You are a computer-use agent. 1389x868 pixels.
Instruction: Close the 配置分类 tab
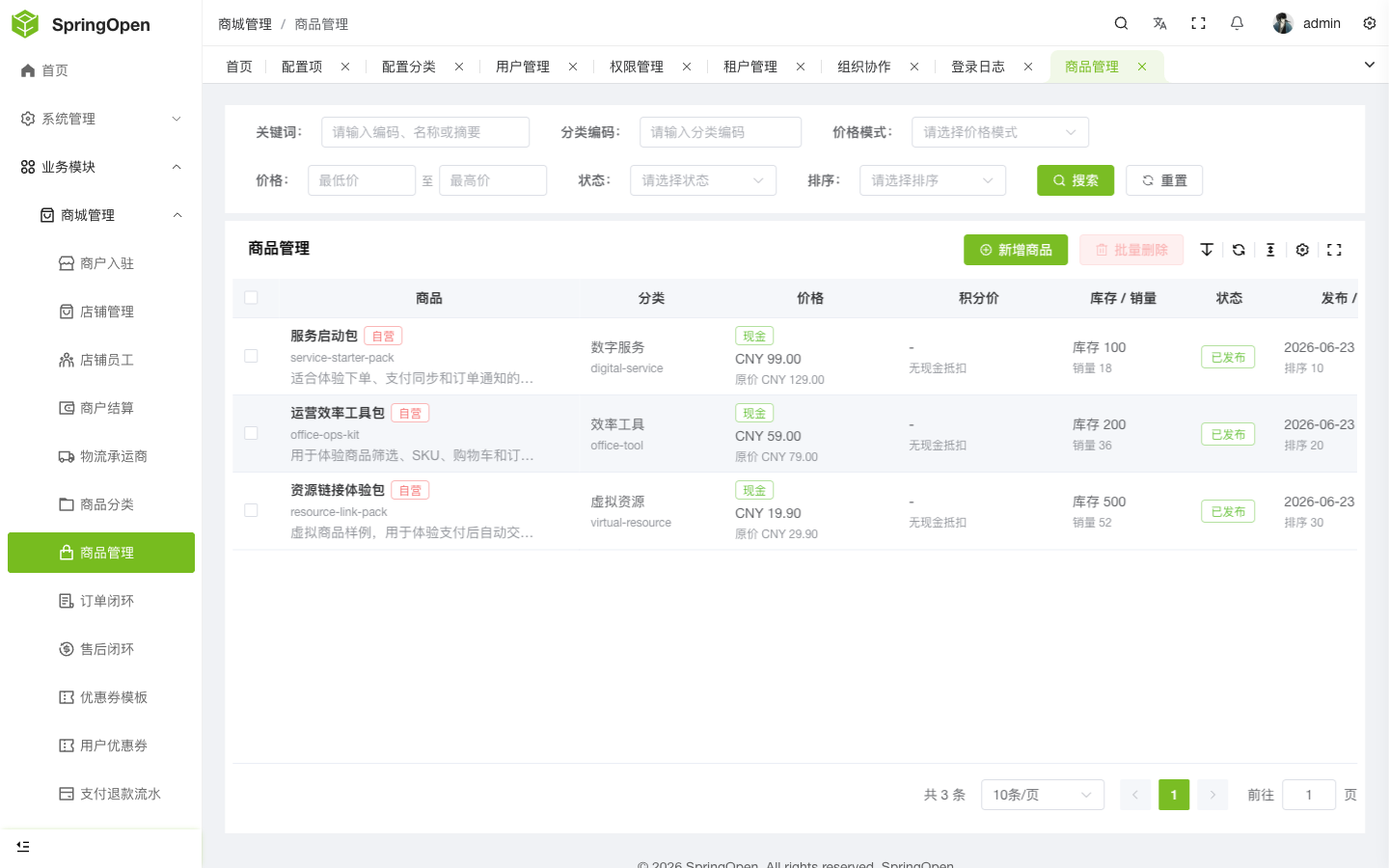(x=459, y=67)
